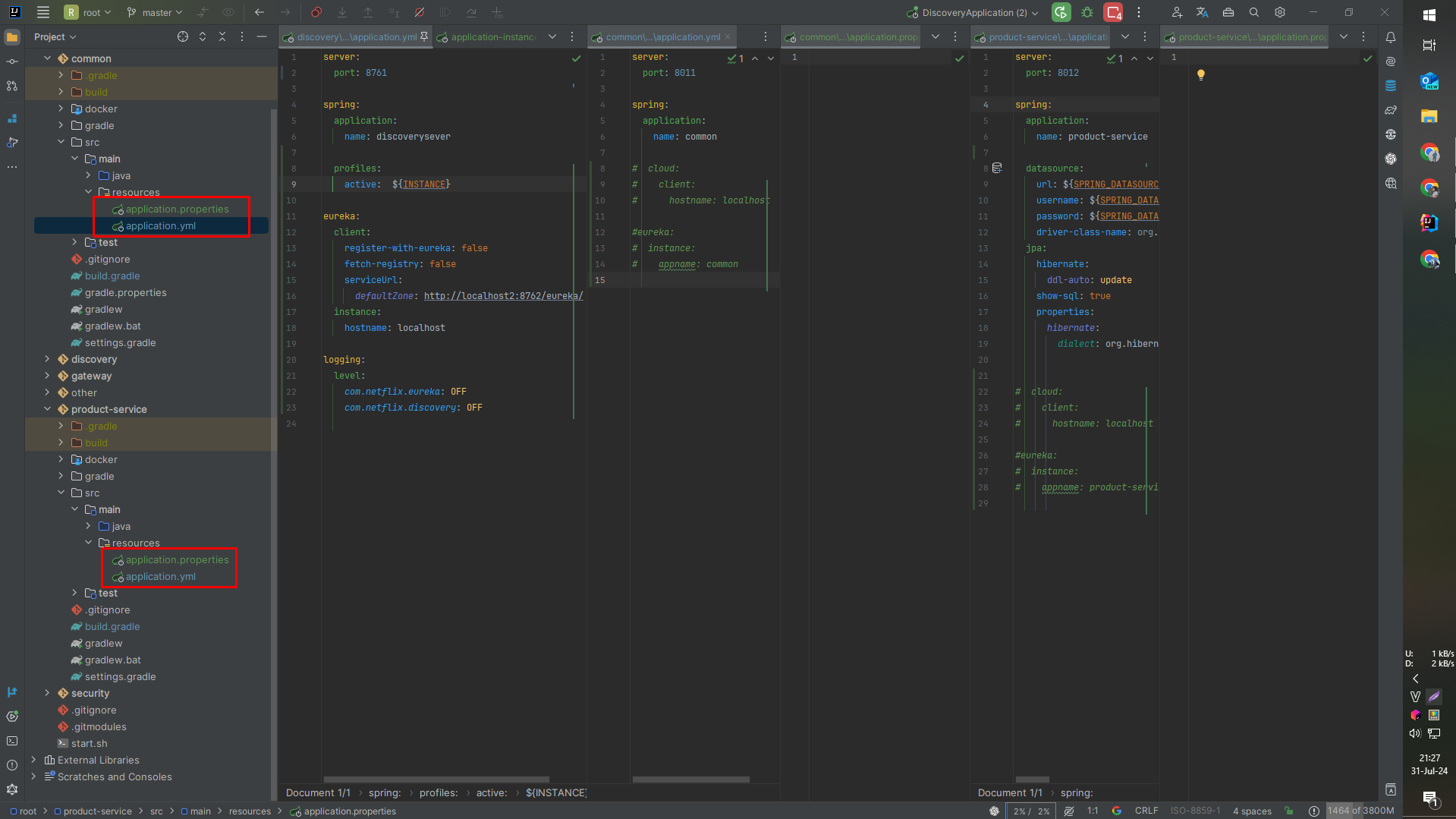1456x819 pixels.
Task: Click the Update Project download arrow icon
Action: (x=342, y=12)
